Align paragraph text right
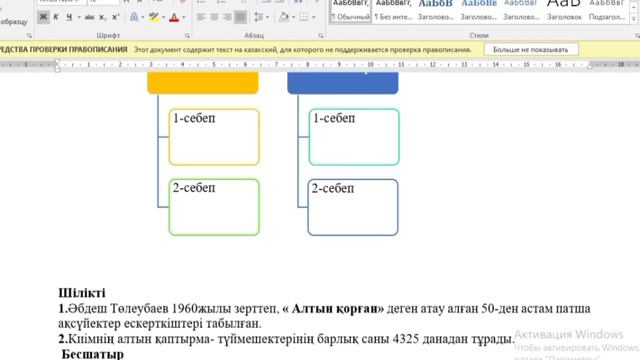Screen dimensions: 640x360 (227, 17)
